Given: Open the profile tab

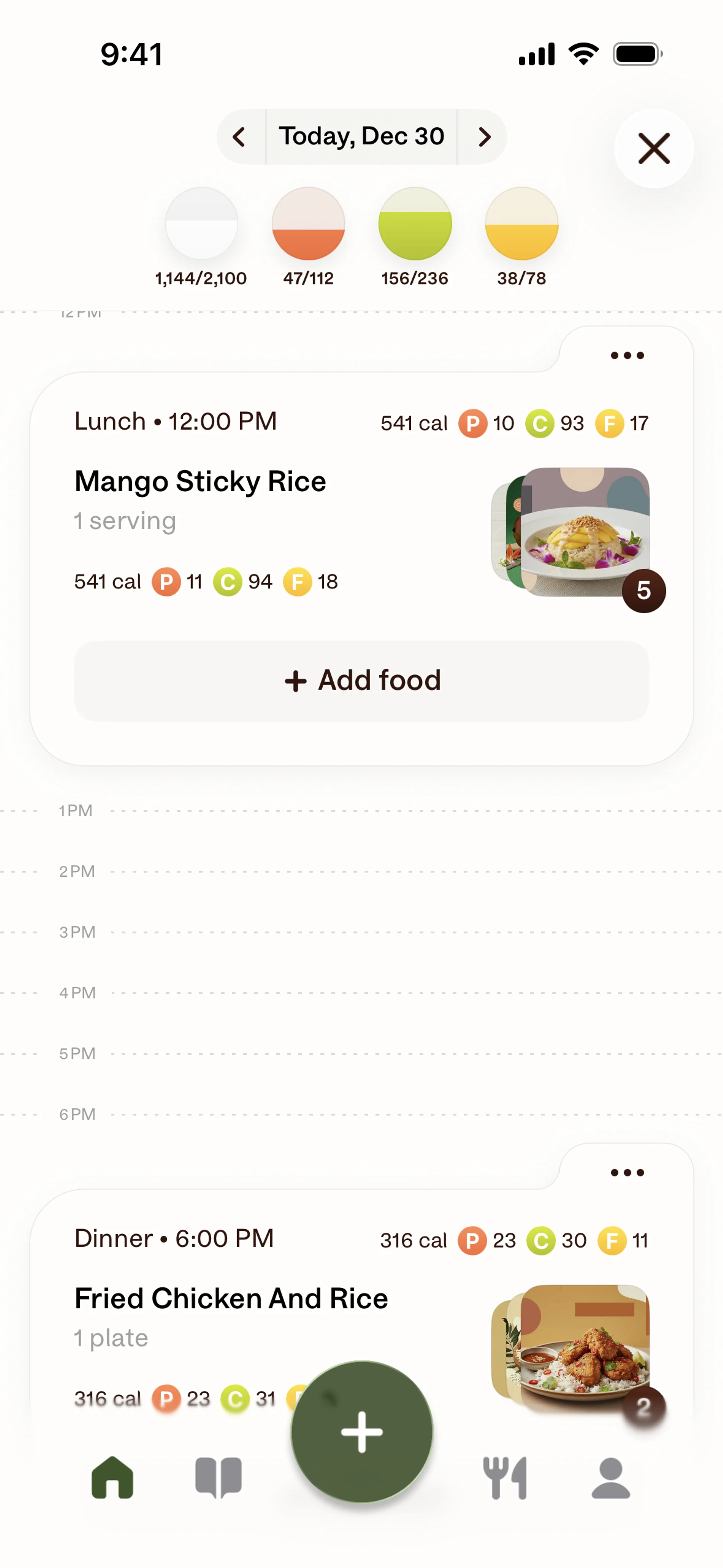Looking at the screenshot, I should [x=611, y=1478].
